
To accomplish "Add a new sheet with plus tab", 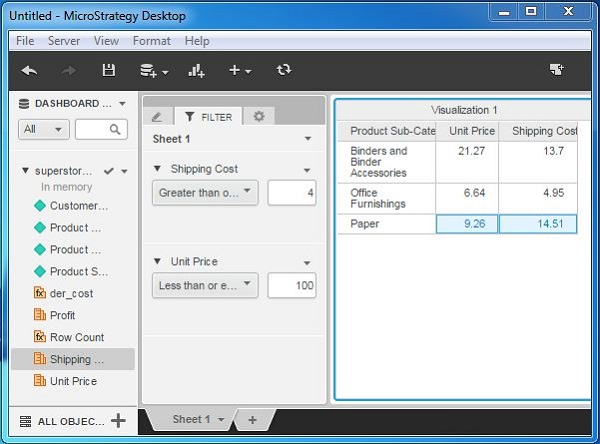I will (x=252, y=420).
